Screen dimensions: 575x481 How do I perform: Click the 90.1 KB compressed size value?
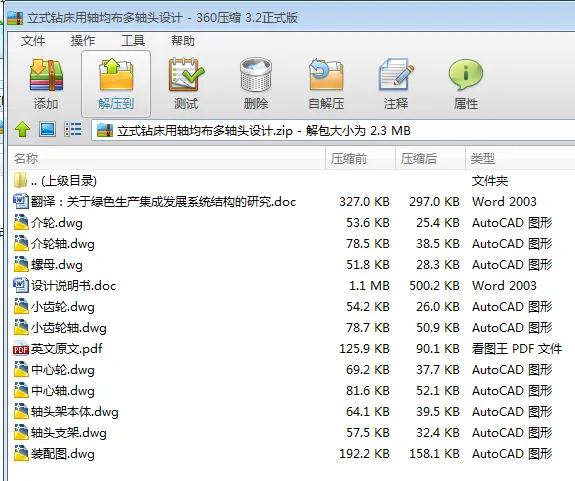(437, 349)
